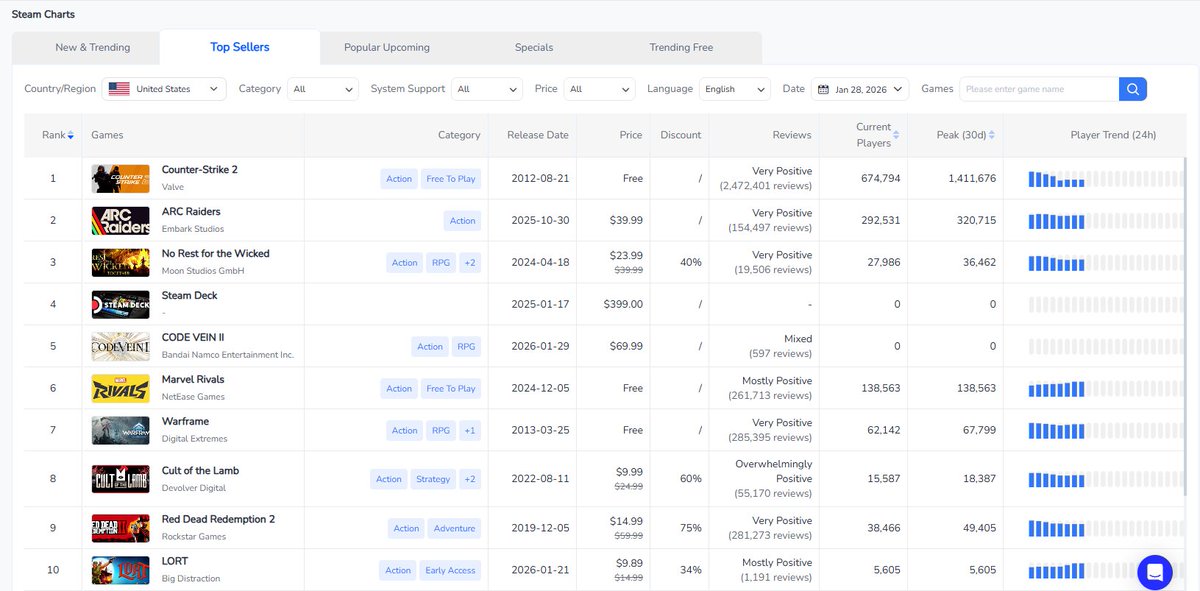Open the Steam Deck thumbnail

pyautogui.click(x=121, y=305)
